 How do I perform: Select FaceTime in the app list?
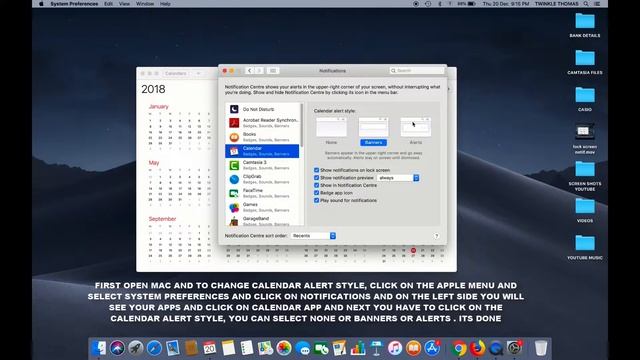tap(262, 193)
